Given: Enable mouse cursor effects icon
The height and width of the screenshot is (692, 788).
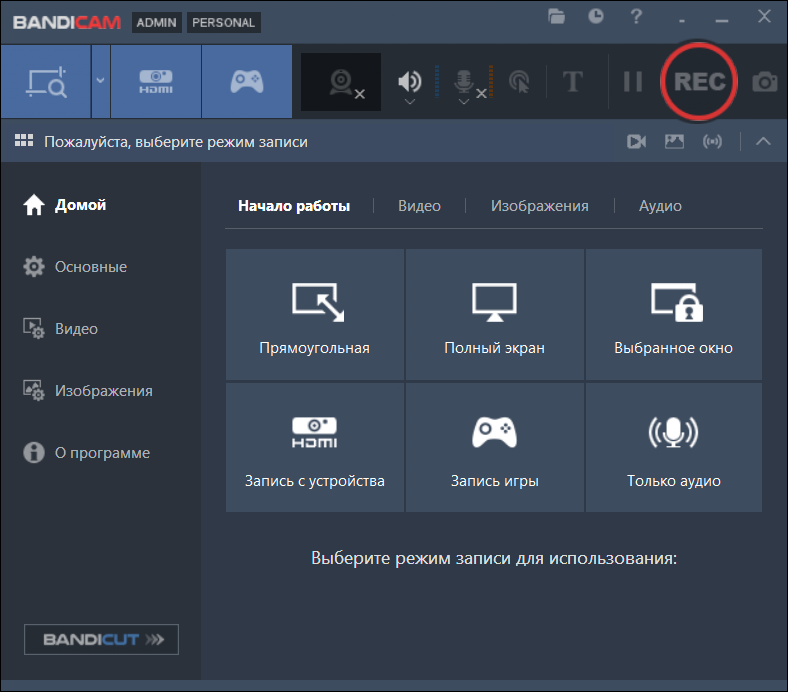Looking at the screenshot, I should (519, 82).
